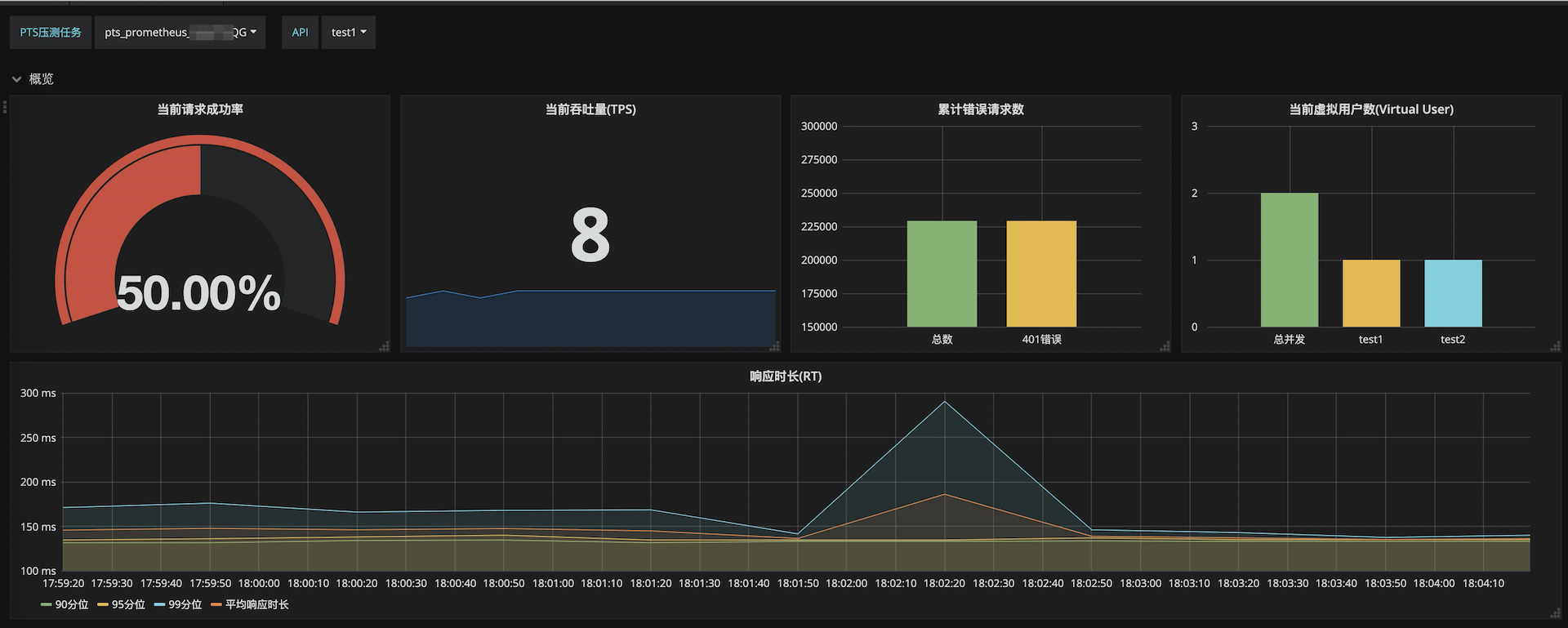Click the 401错误 axis label
This screenshot has height=628, width=1568.
(x=1041, y=339)
